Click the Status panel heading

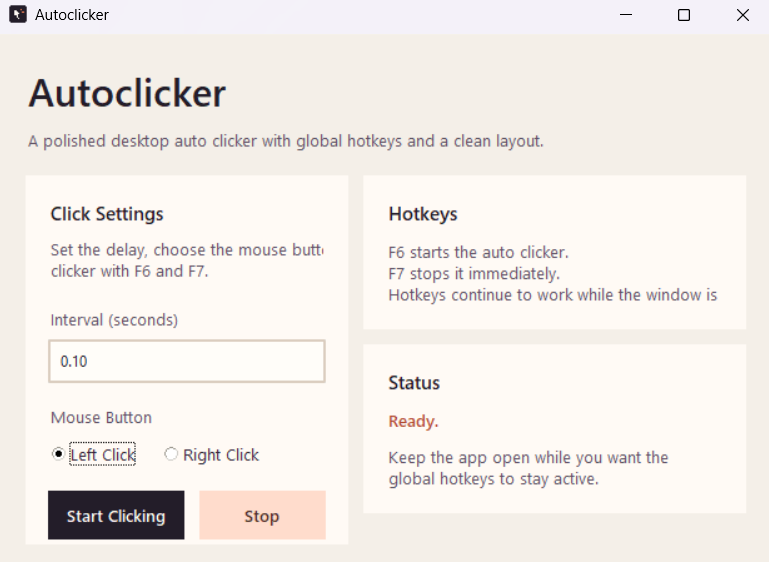[414, 383]
